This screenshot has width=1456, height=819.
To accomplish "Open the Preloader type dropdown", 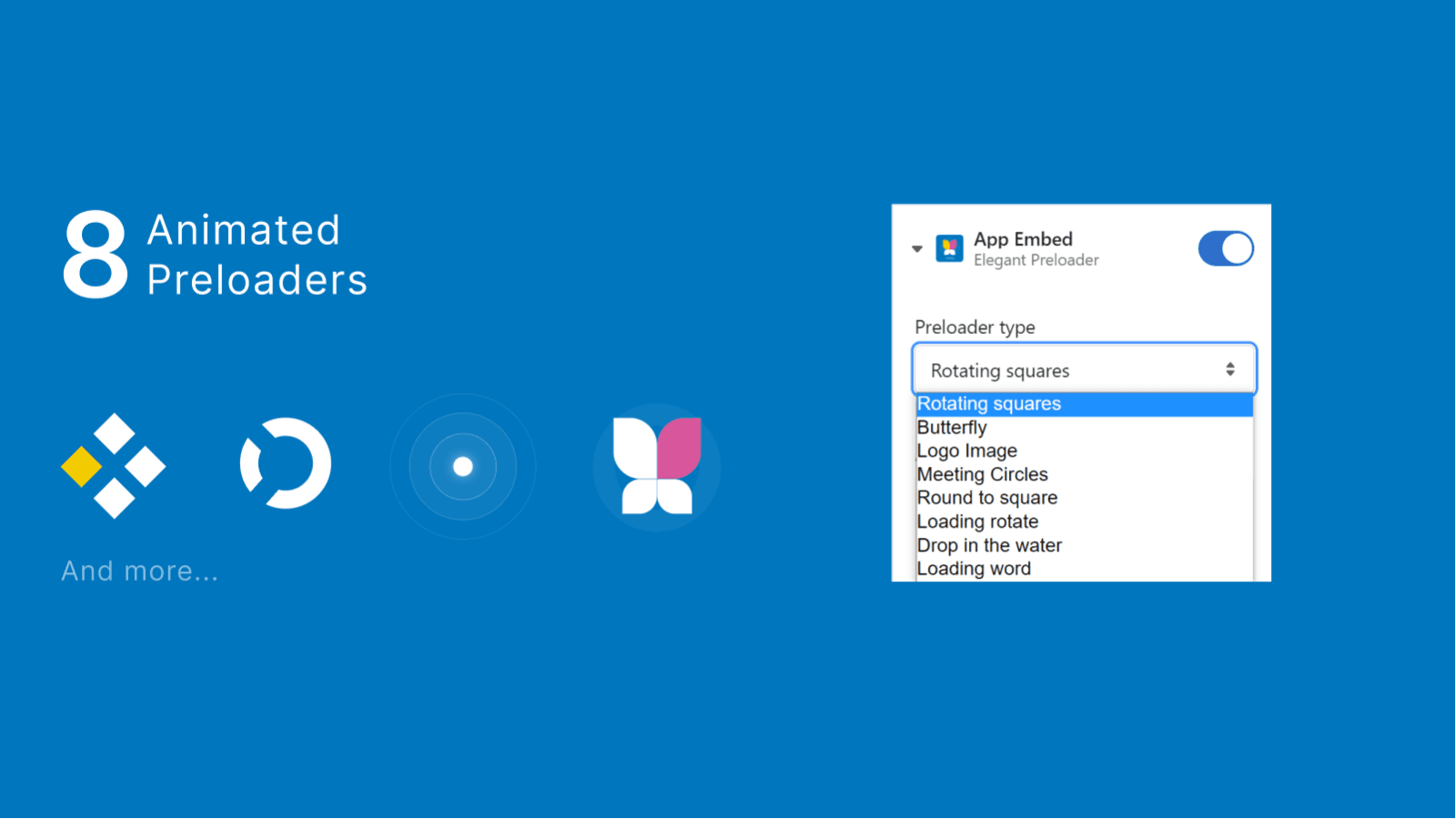I will pyautogui.click(x=1083, y=369).
